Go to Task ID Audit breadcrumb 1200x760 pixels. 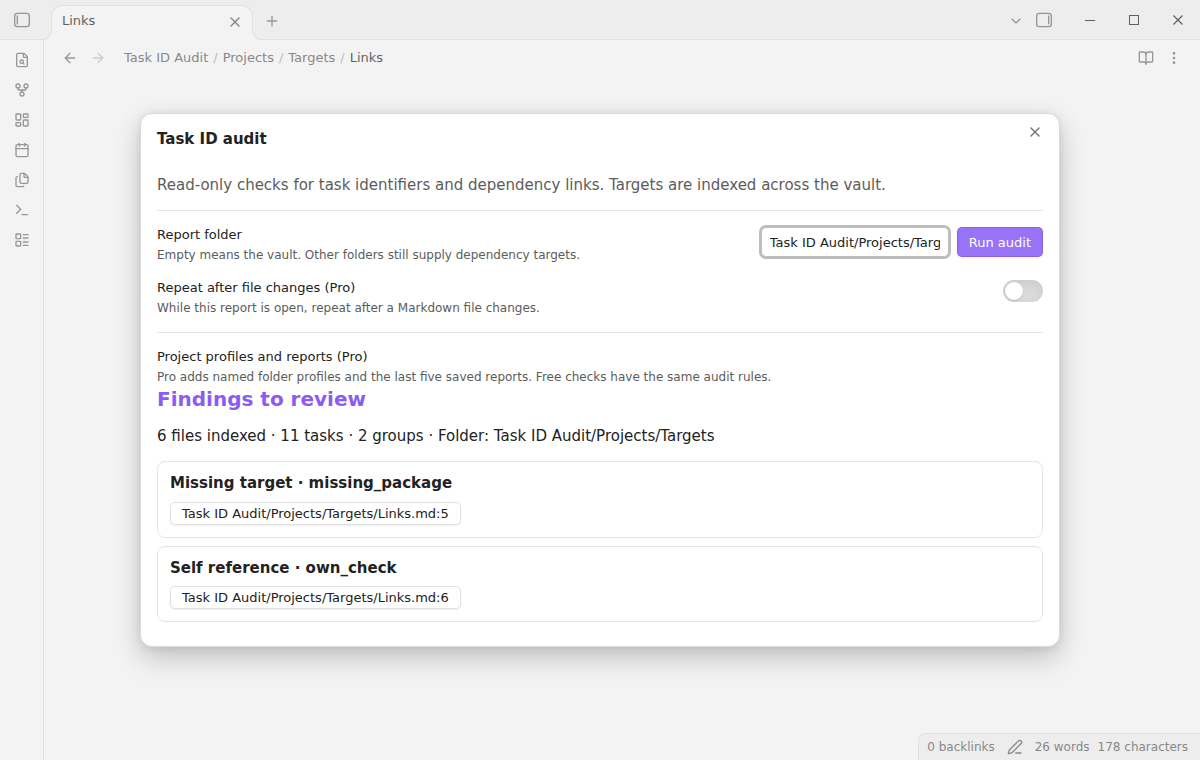[x=166, y=58]
